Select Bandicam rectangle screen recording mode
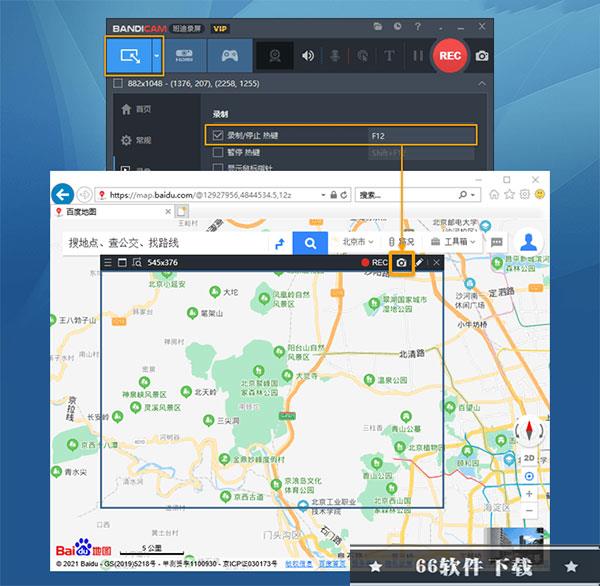Image resolution: width=600 pixels, height=586 pixels. (x=129, y=56)
